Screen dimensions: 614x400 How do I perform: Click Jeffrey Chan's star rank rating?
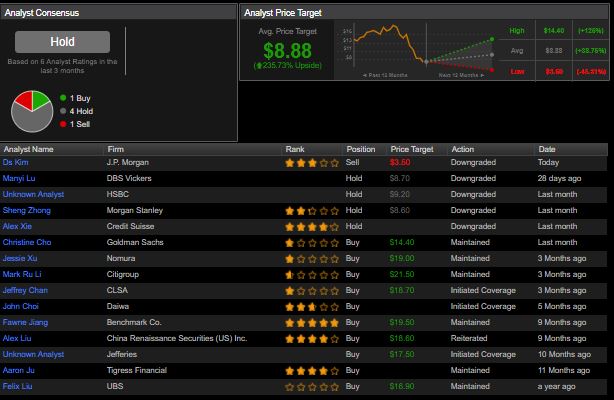(312, 291)
